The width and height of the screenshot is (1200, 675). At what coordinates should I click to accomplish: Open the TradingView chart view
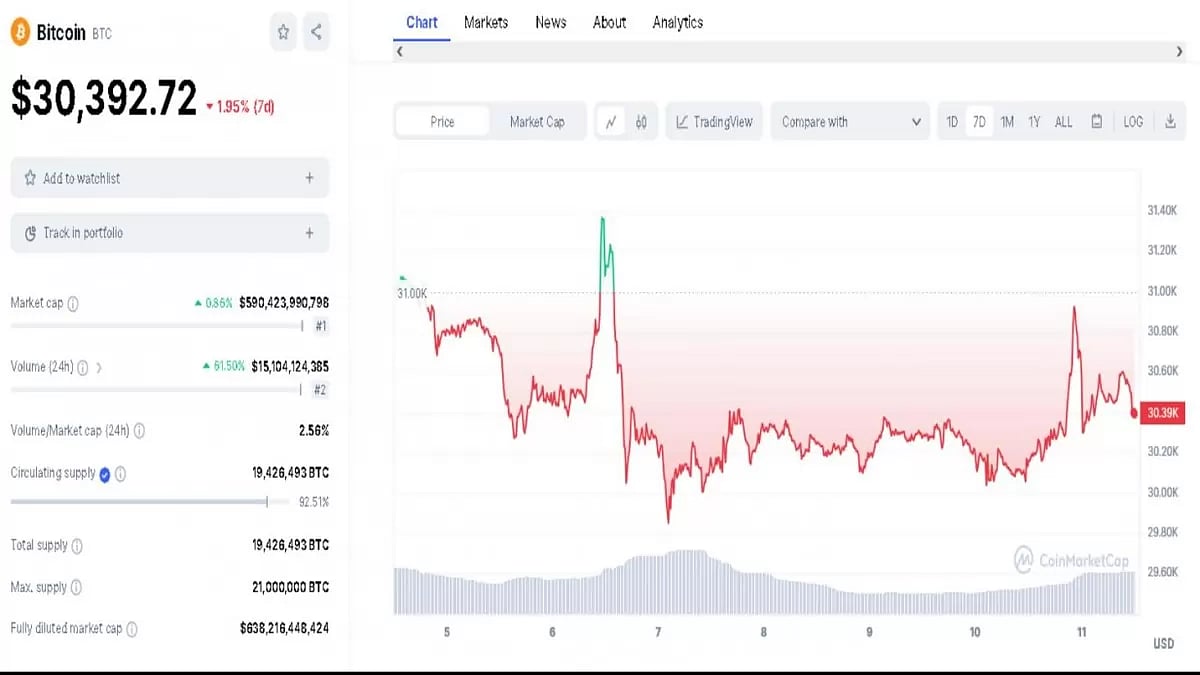coord(714,121)
